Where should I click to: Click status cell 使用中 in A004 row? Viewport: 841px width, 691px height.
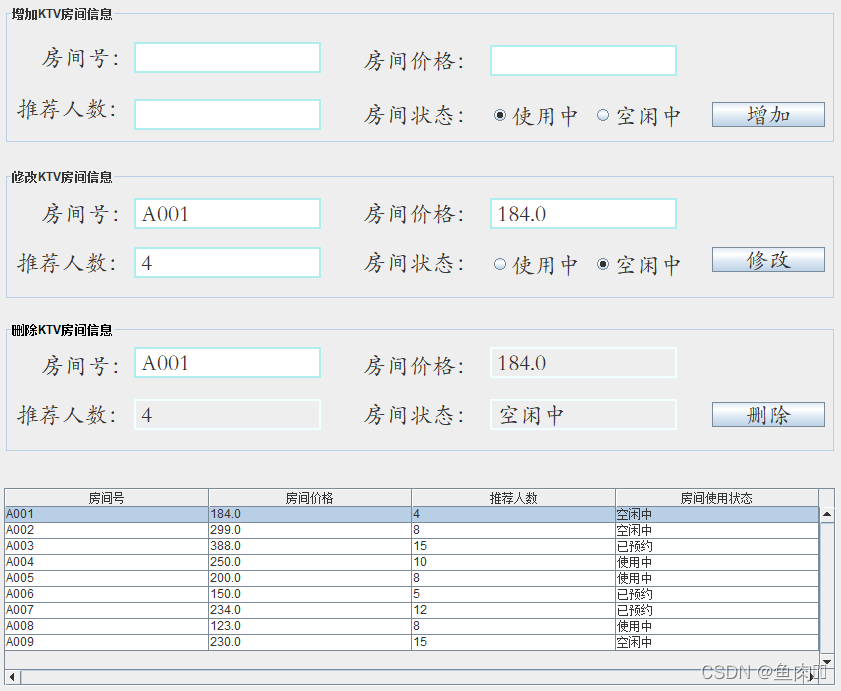[717, 562]
